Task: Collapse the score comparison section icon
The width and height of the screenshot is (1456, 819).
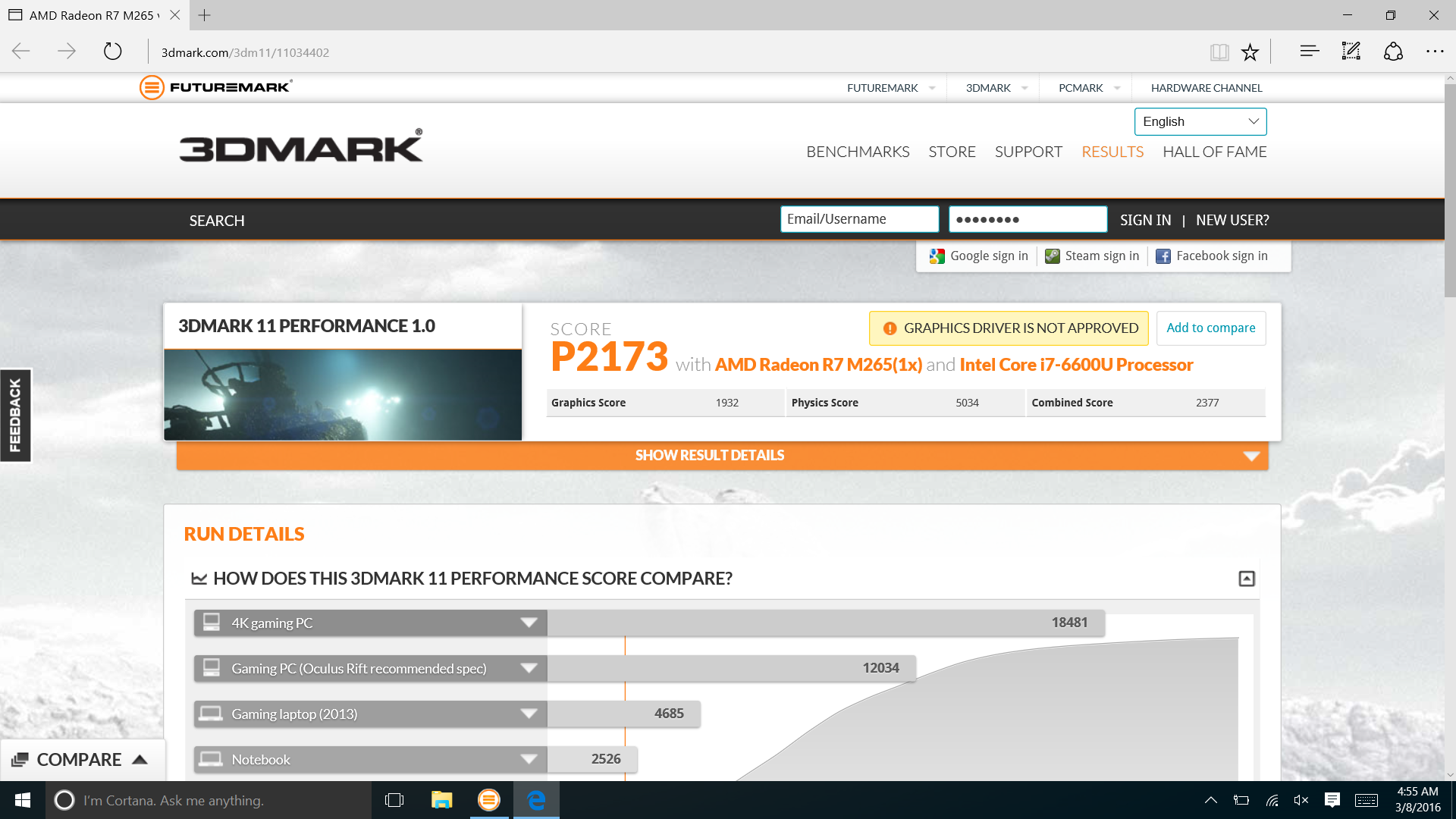Action: 1246,579
